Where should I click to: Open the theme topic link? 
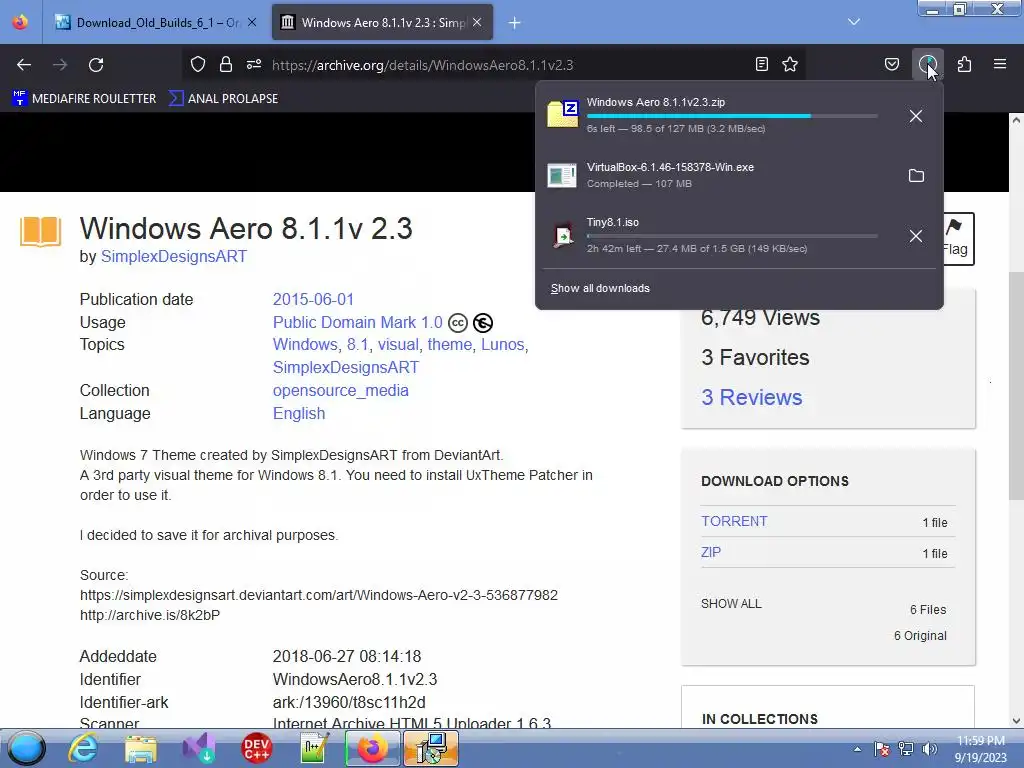click(449, 344)
